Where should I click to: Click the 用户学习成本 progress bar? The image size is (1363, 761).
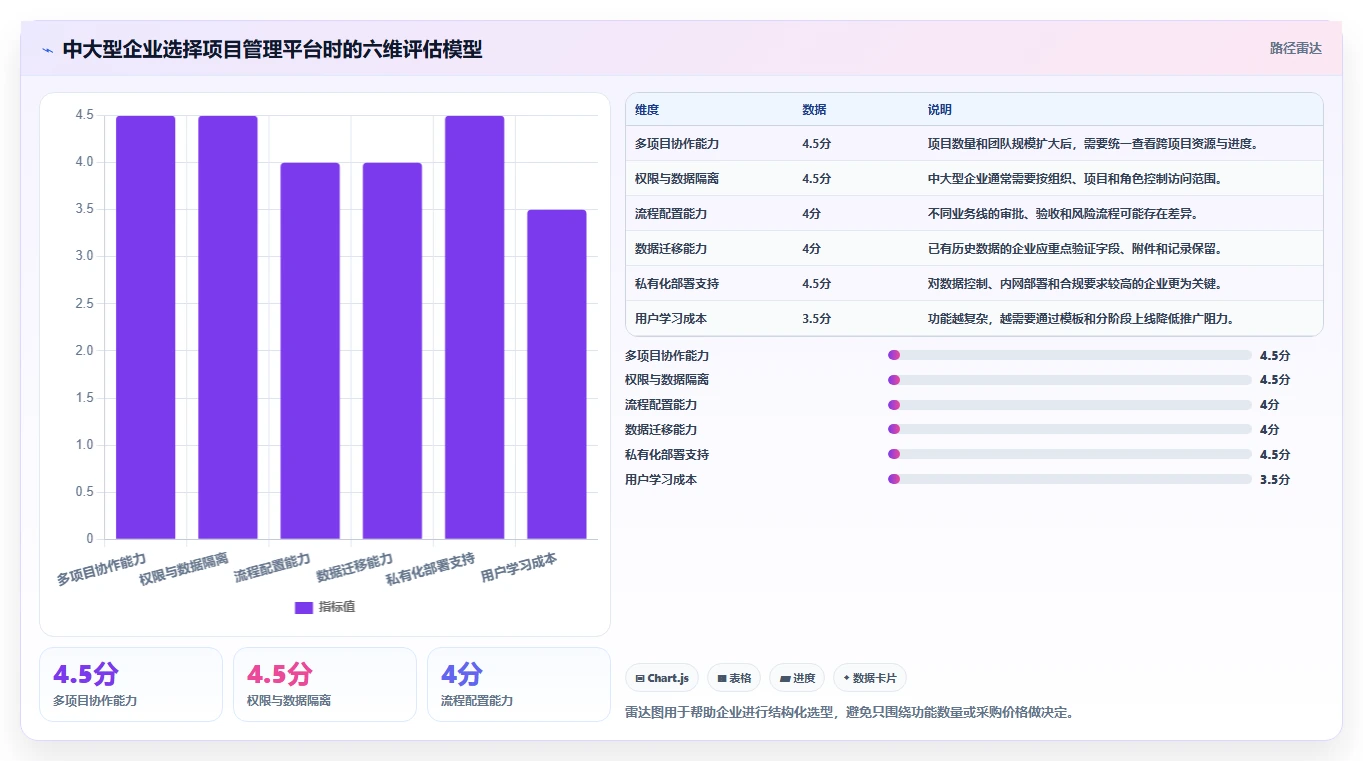(1070, 479)
